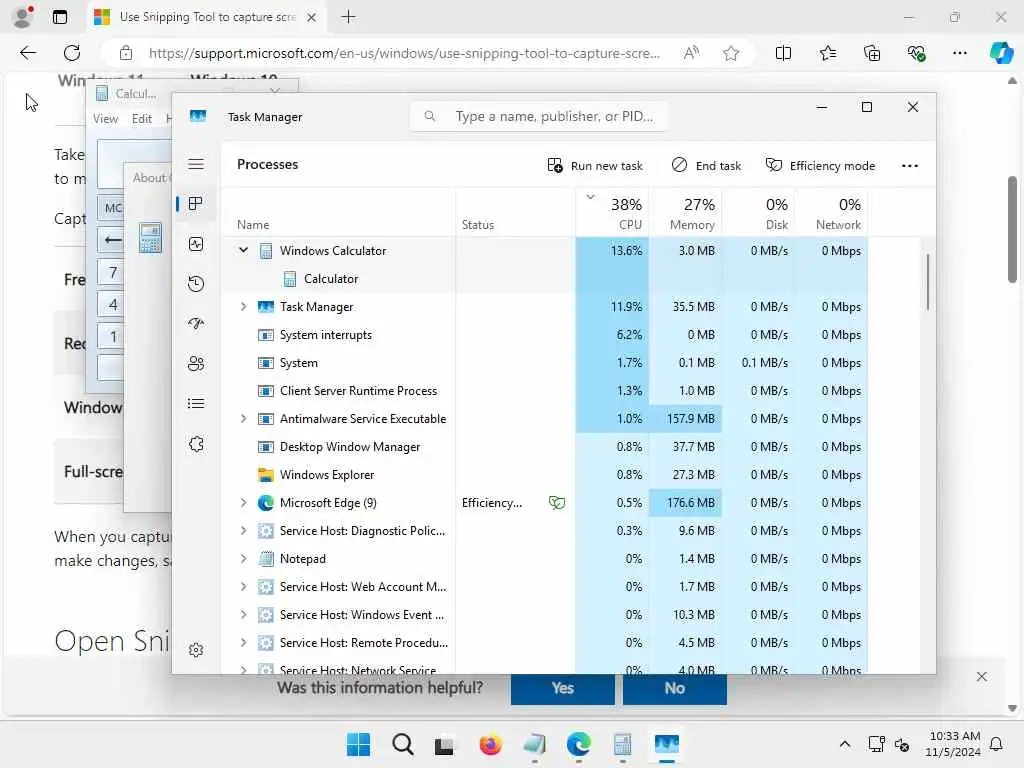Click the Microsoft Edge process icon
The width and height of the screenshot is (1024, 768).
click(266, 503)
